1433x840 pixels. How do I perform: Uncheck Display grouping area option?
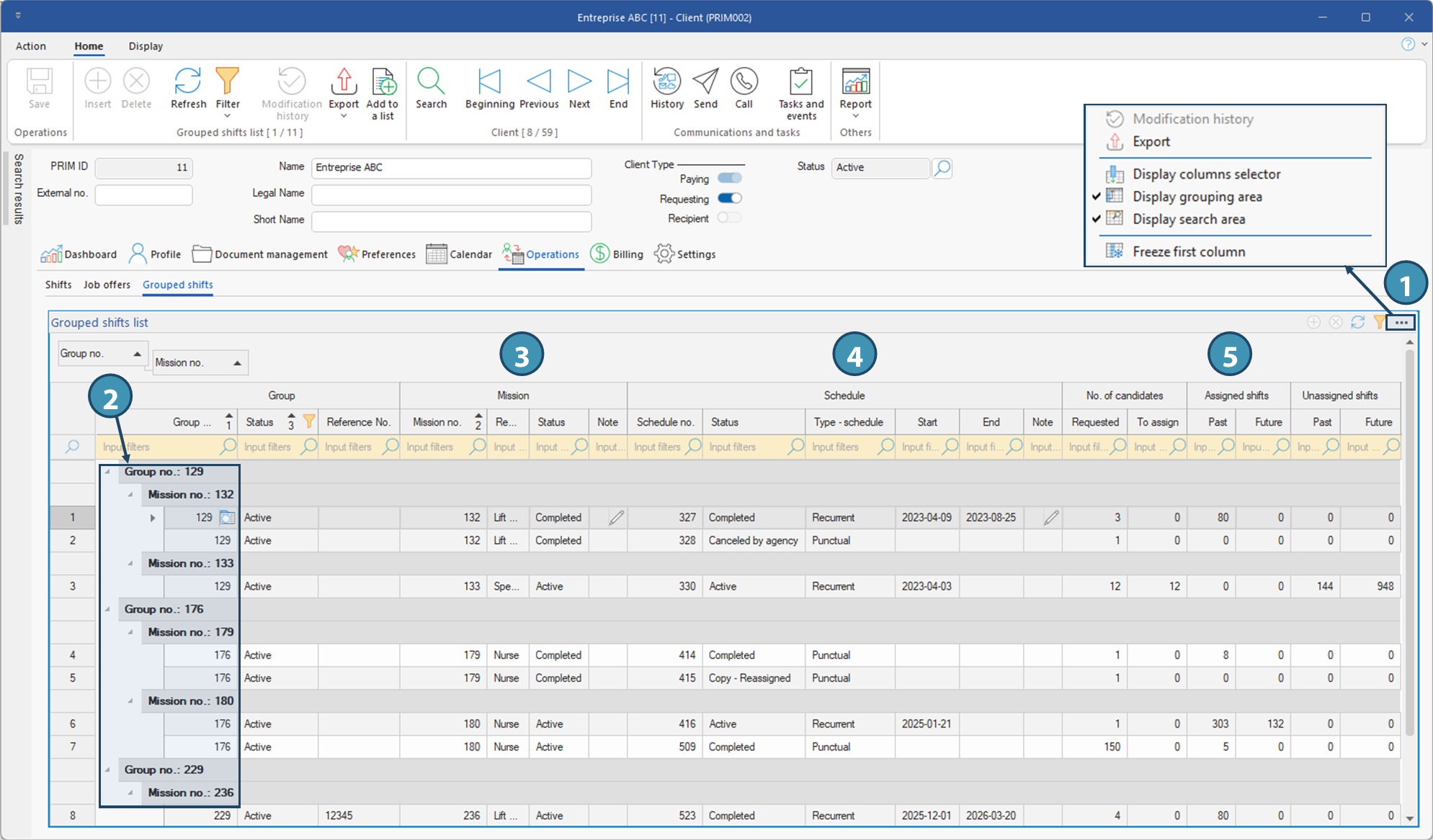(1197, 197)
